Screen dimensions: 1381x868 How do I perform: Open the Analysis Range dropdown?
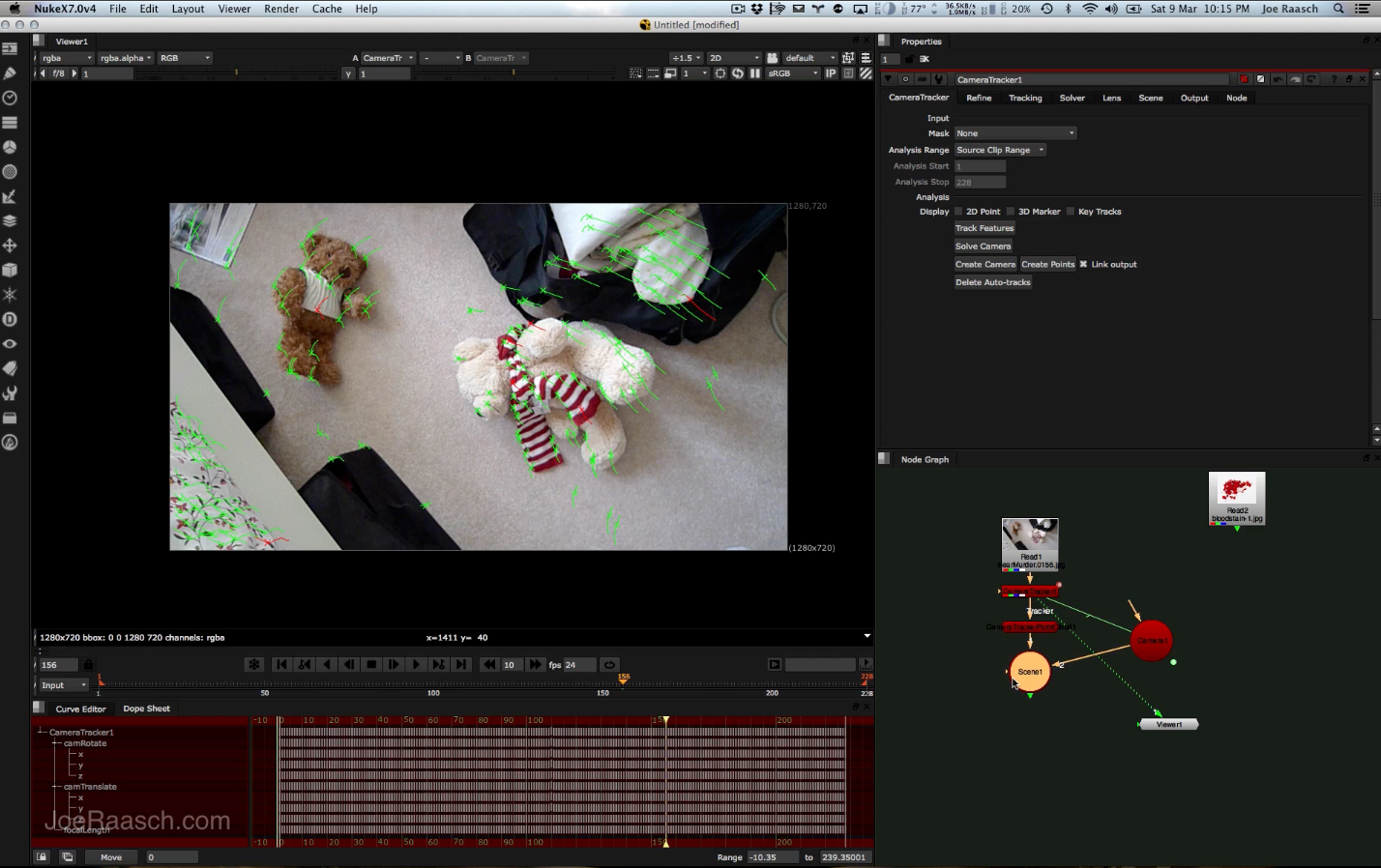[x=1000, y=150]
